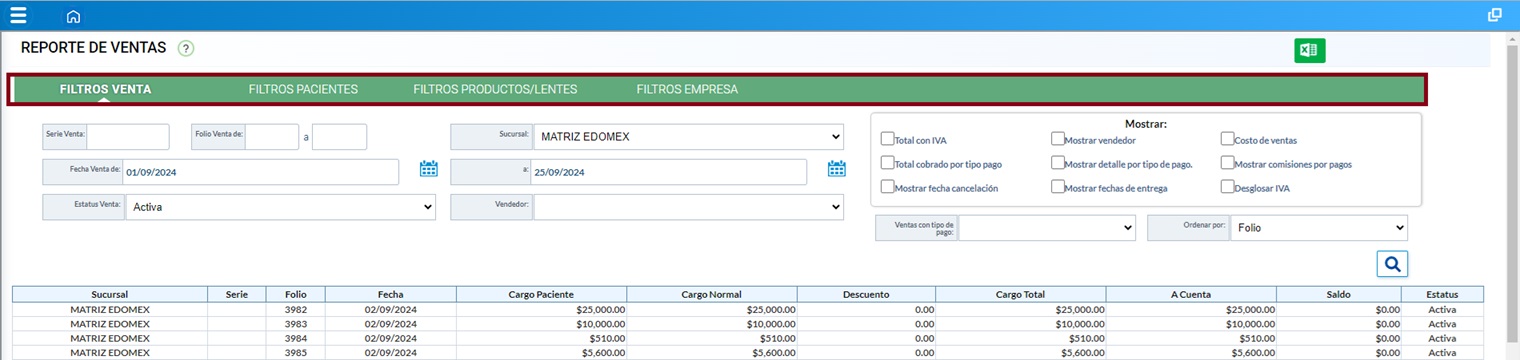Viewport: 1520px width, 360px height.
Task: Click the Sucursal column header
Action: (110, 295)
